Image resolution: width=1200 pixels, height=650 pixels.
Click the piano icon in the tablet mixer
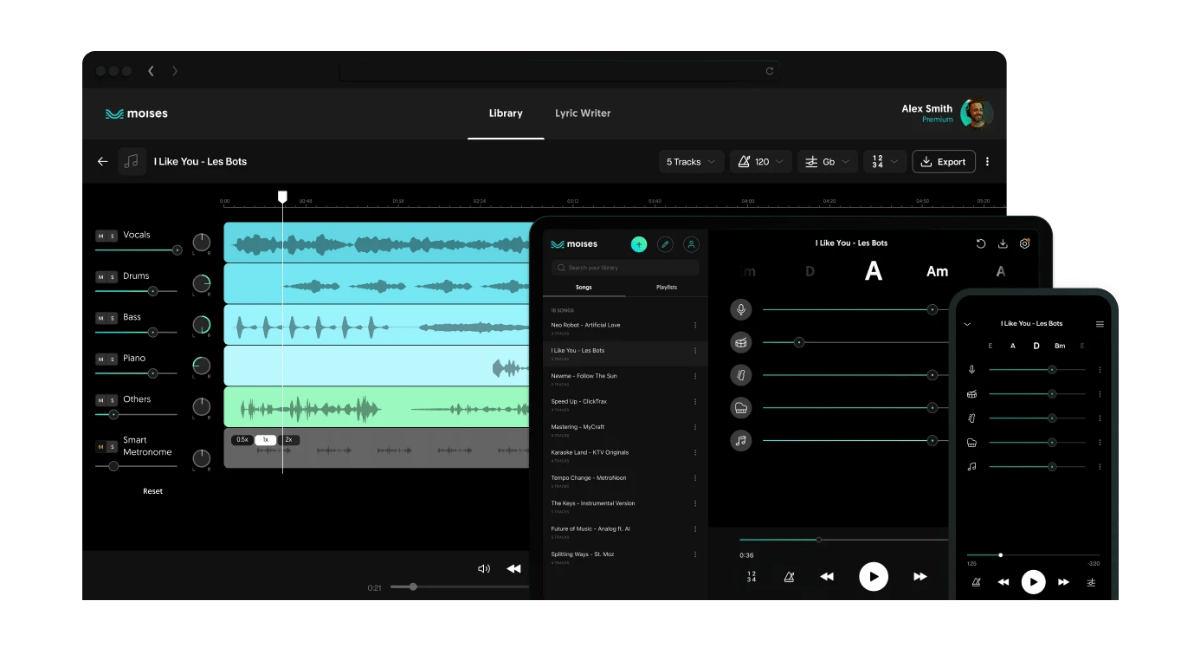740,407
